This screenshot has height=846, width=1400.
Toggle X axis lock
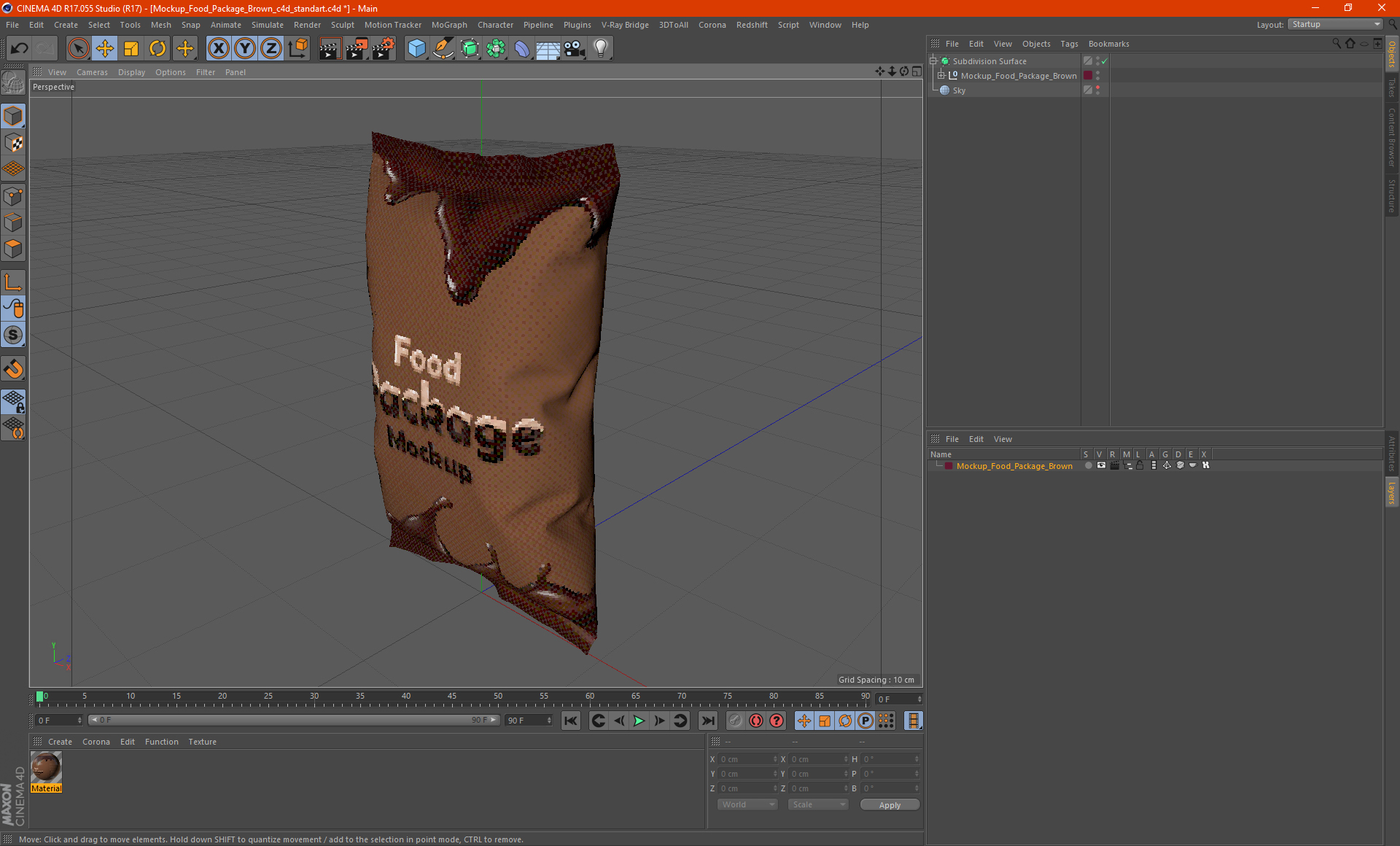218,49
